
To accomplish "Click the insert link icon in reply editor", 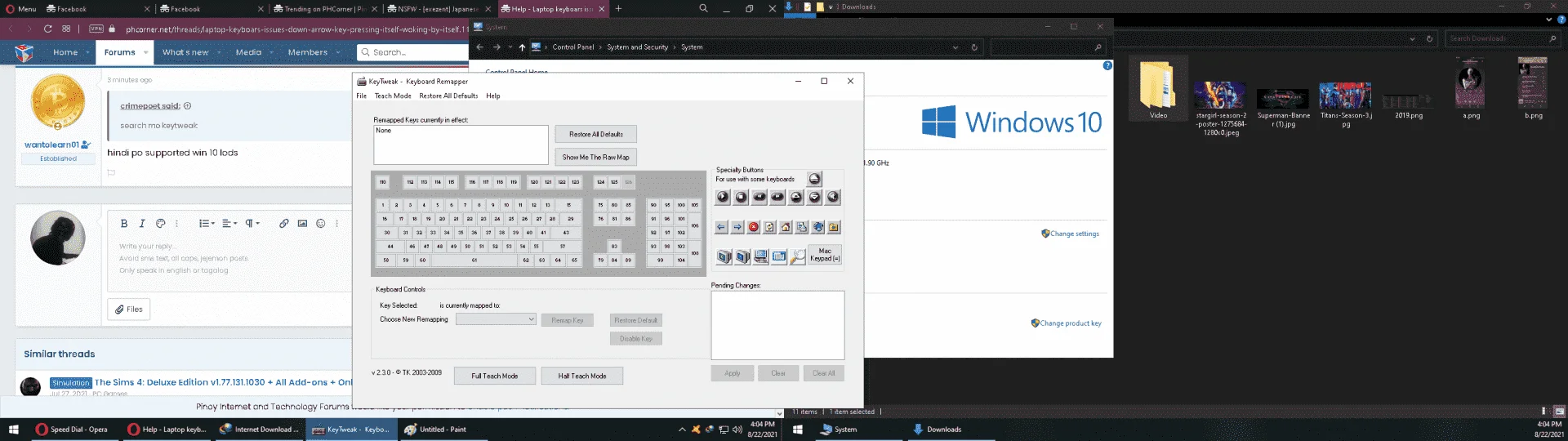I will coord(283,223).
